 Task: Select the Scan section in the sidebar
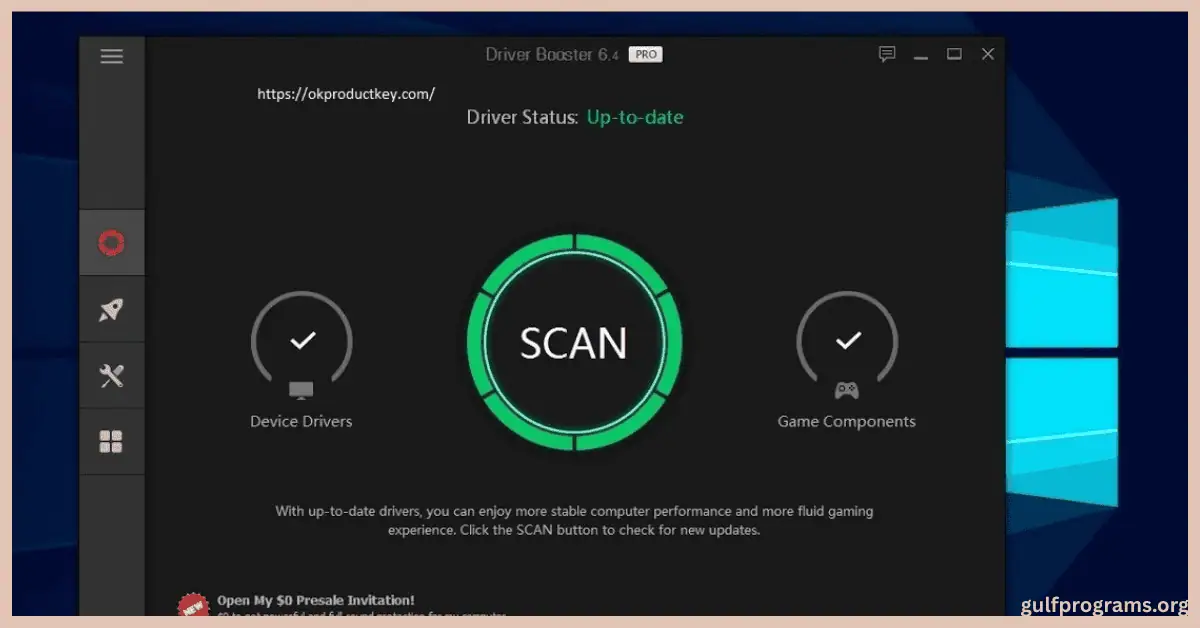[111, 241]
